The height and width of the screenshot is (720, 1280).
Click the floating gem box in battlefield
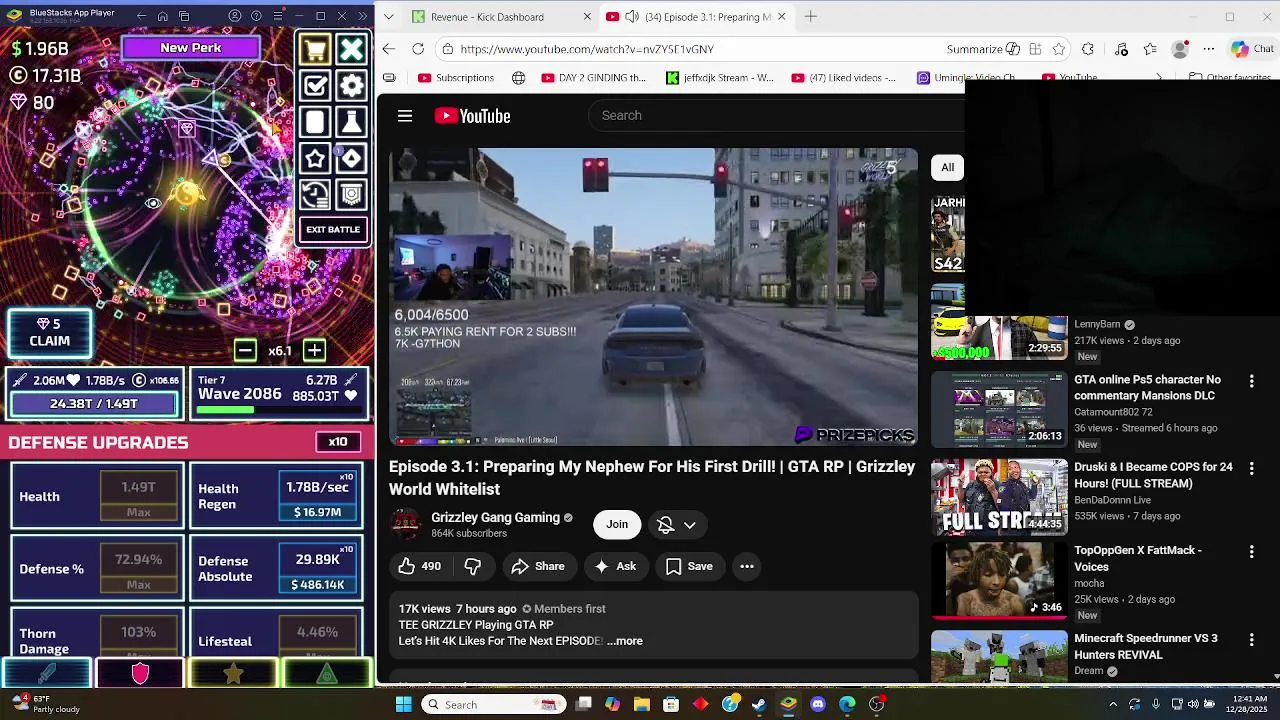coord(187,128)
